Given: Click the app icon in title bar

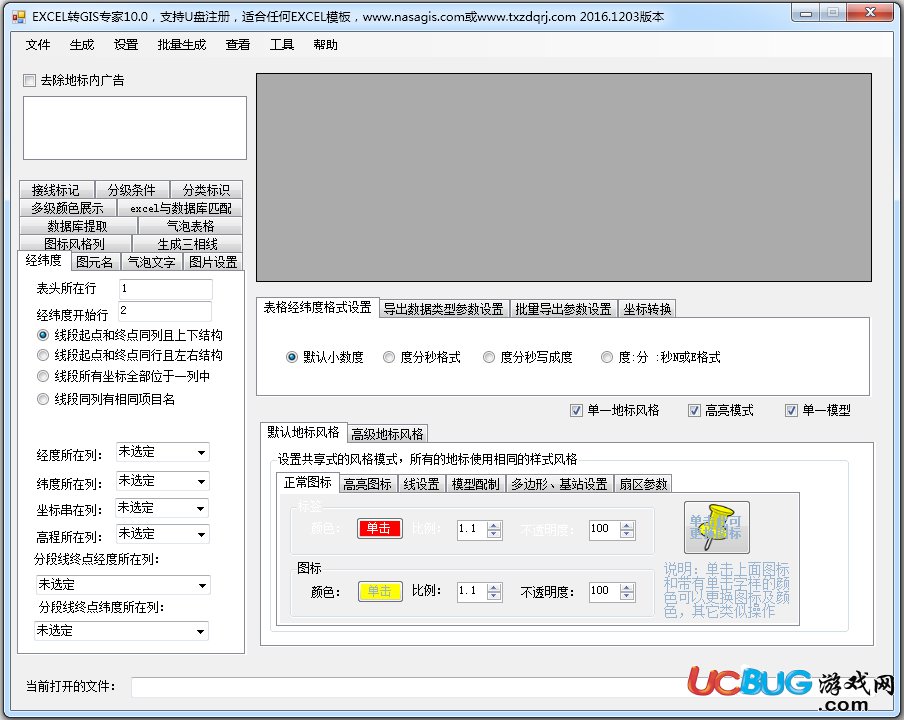Looking at the screenshot, I should click(x=19, y=17).
